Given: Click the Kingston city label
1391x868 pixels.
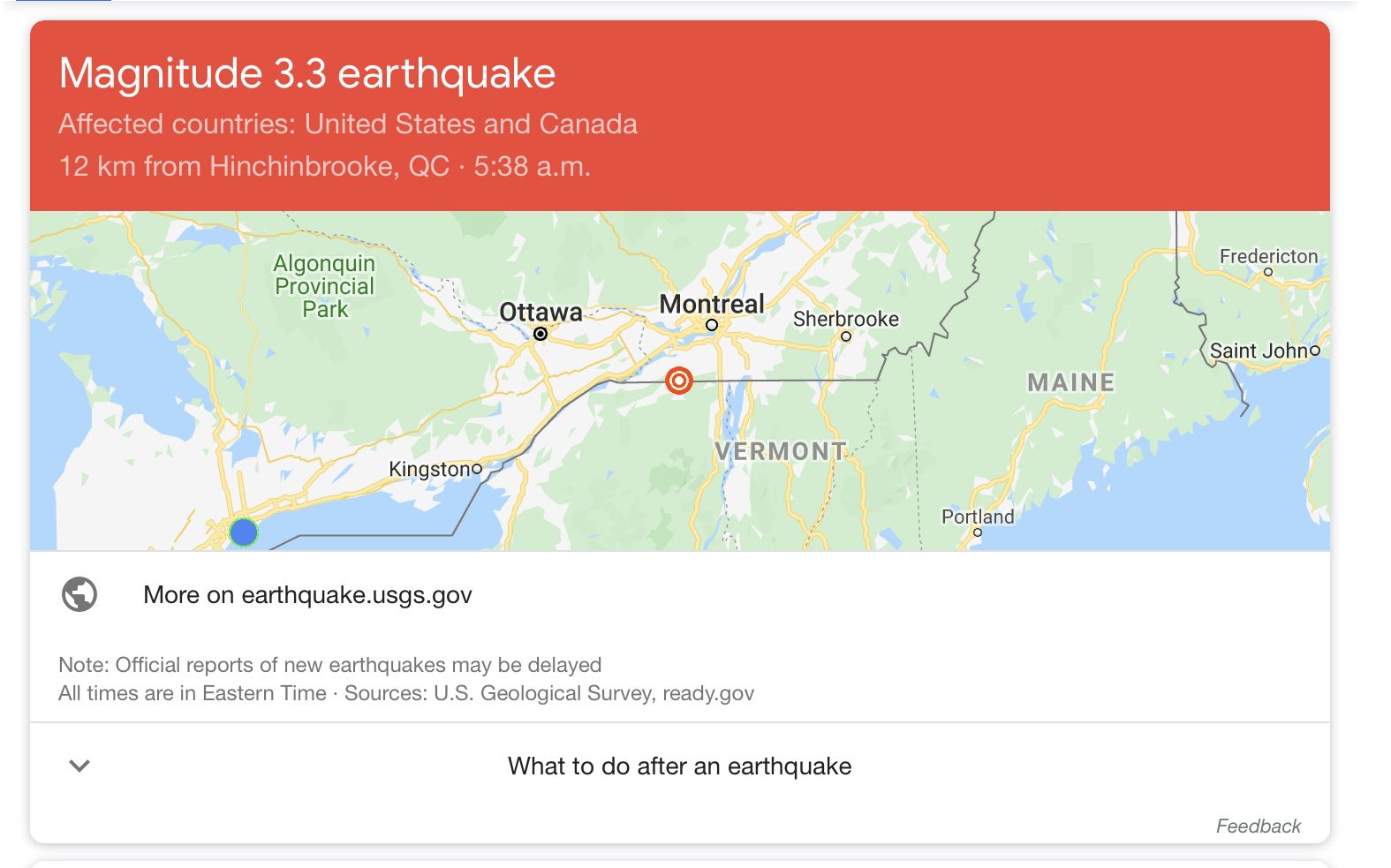Looking at the screenshot, I should 430,469.
